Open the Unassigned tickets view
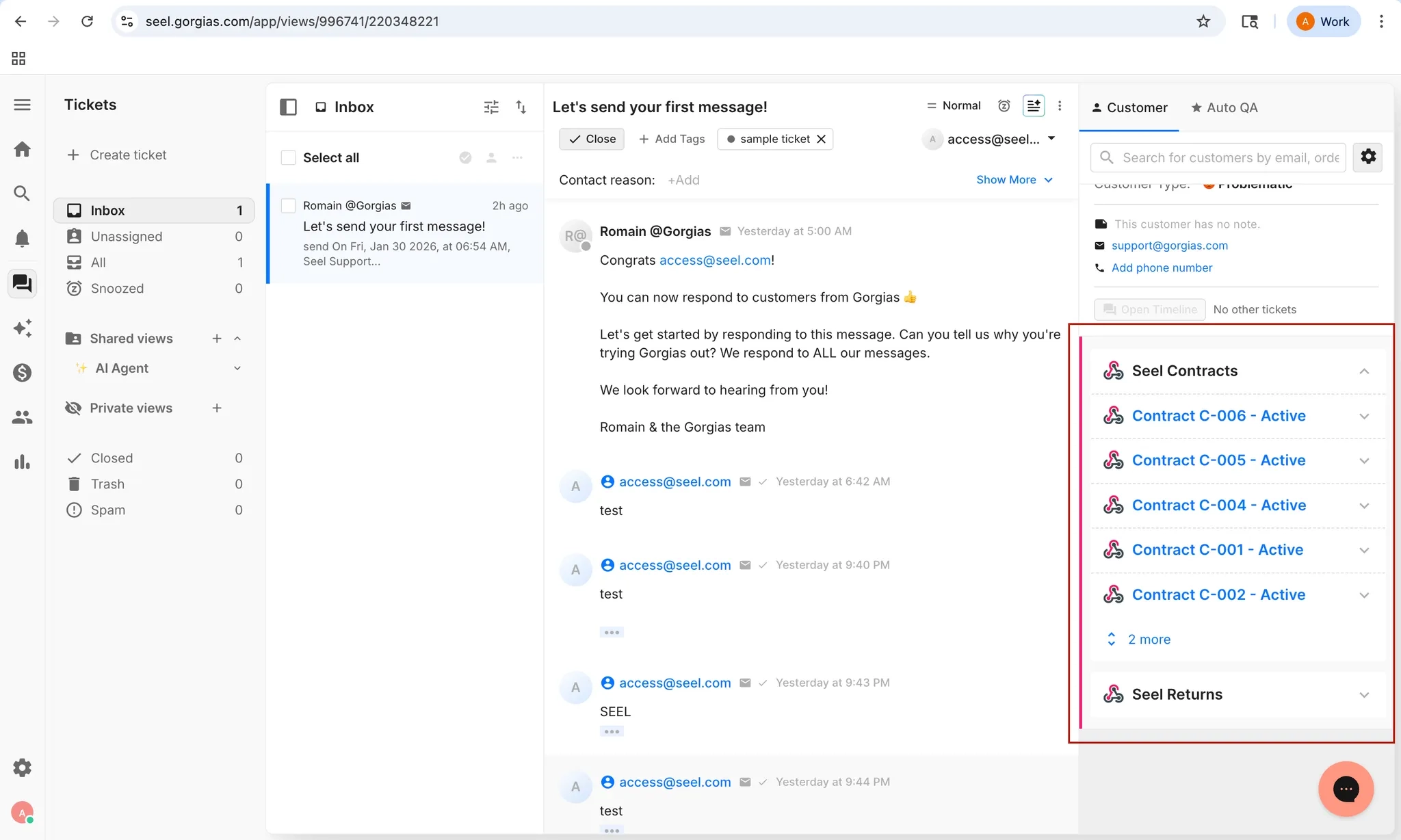The width and height of the screenshot is (1401, 840). [x=127, y=237]
